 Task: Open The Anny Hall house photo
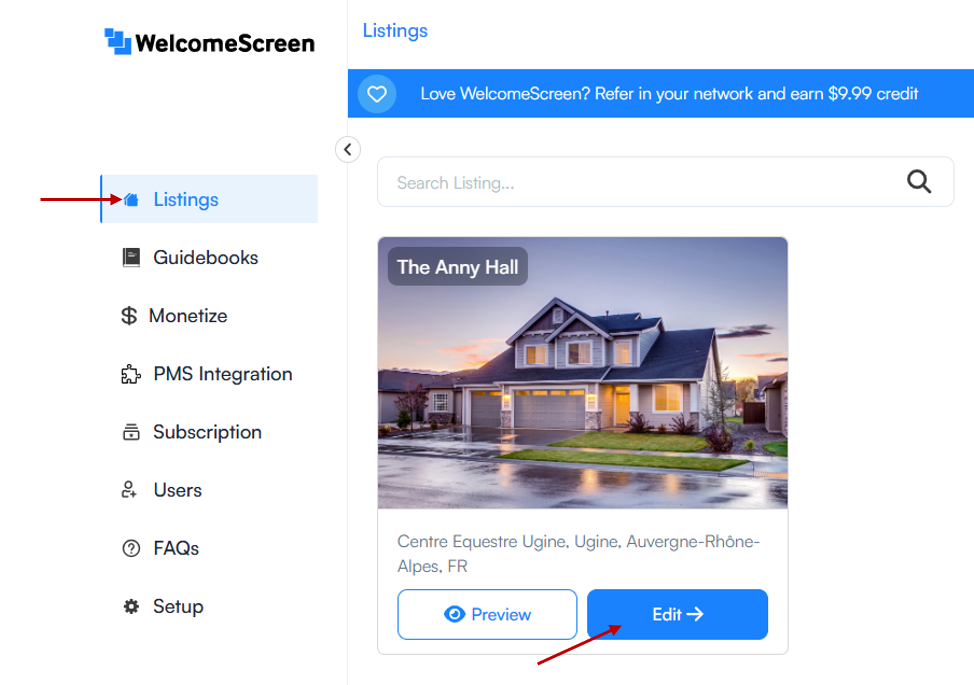583,373
